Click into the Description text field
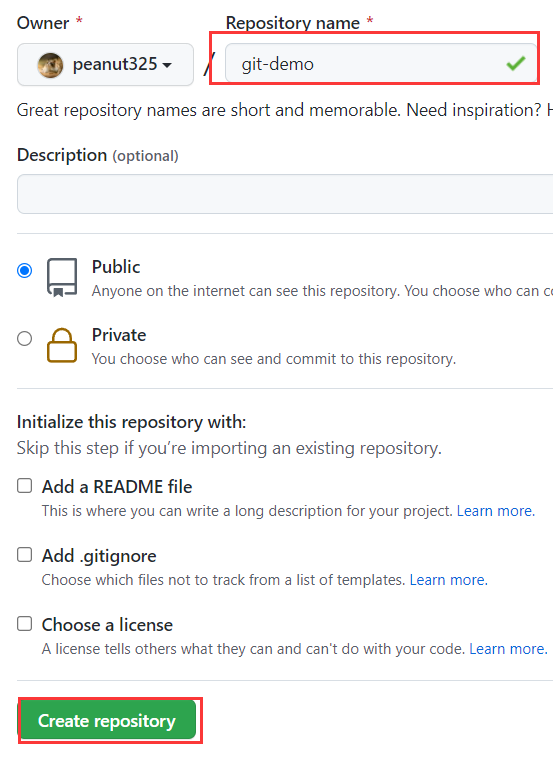This screenshot has width=553, height=760. click(285, 194)
